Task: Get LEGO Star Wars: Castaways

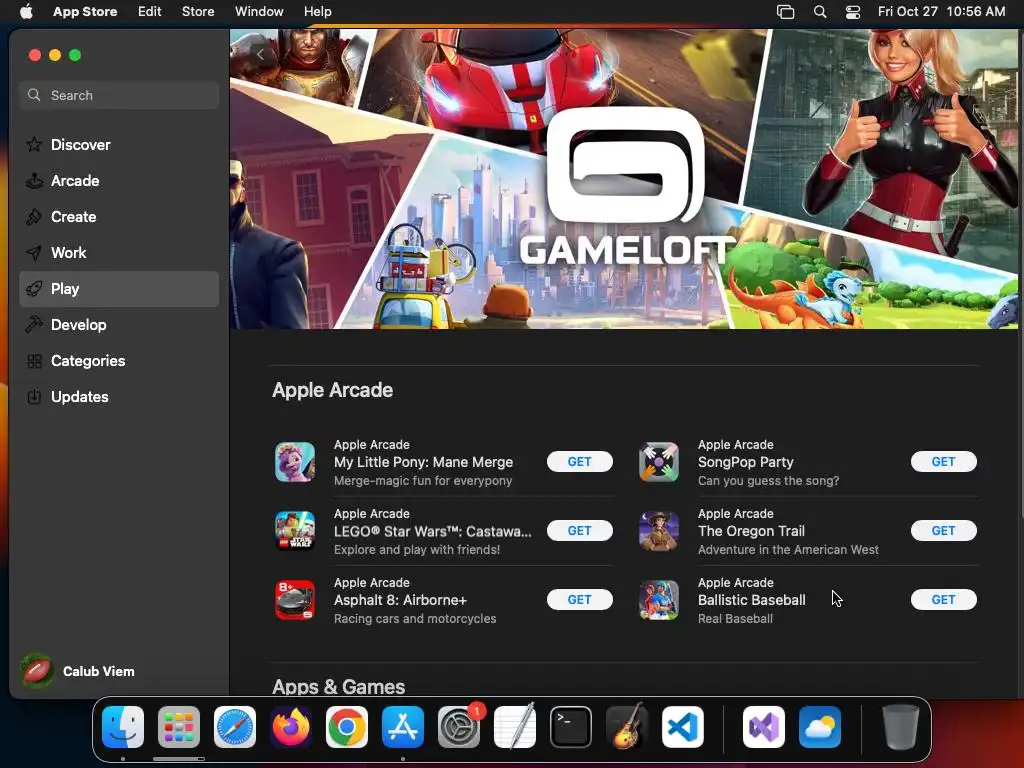Action: [x=579, y=531]
